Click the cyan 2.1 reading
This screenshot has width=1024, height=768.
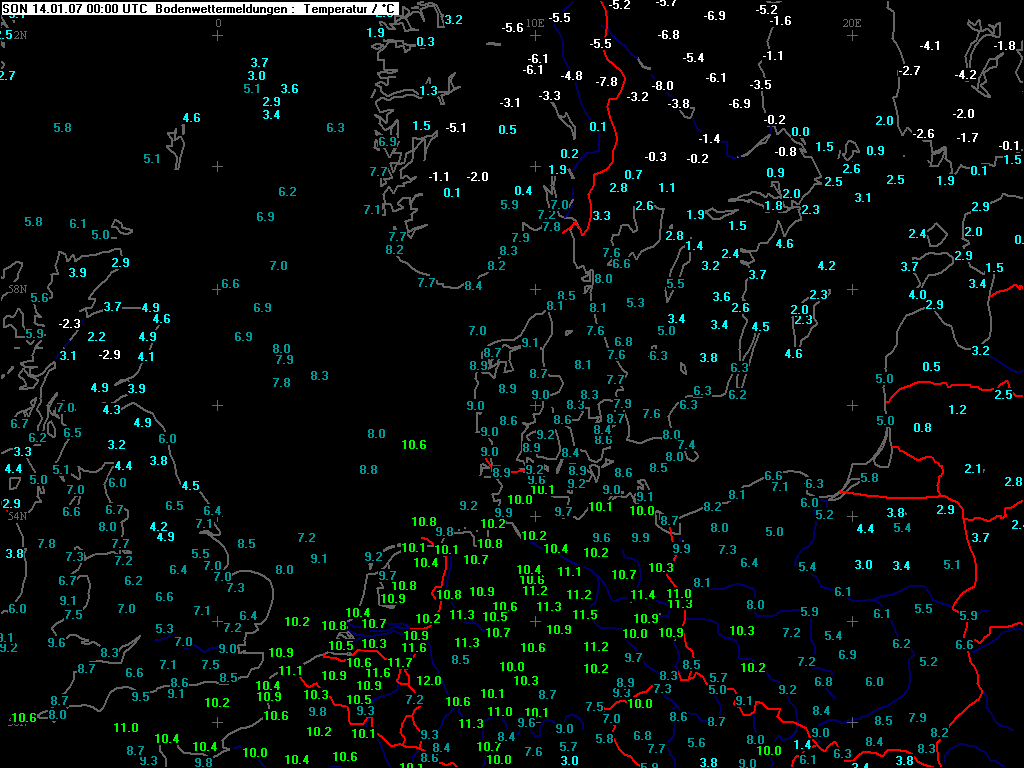973,469
